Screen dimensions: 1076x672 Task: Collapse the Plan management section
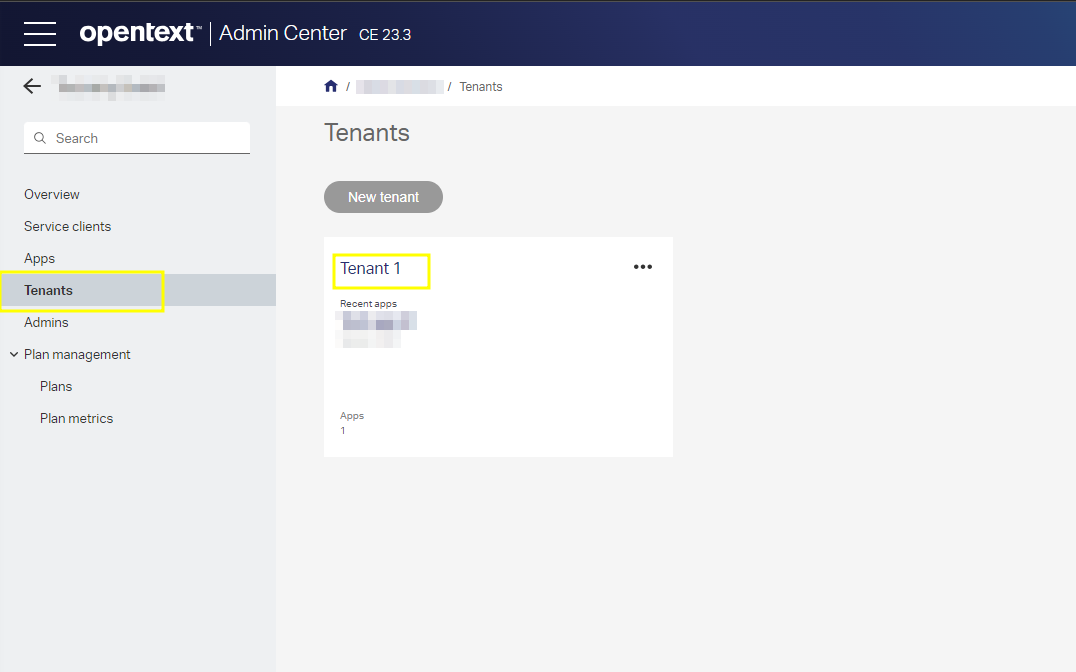13,354
